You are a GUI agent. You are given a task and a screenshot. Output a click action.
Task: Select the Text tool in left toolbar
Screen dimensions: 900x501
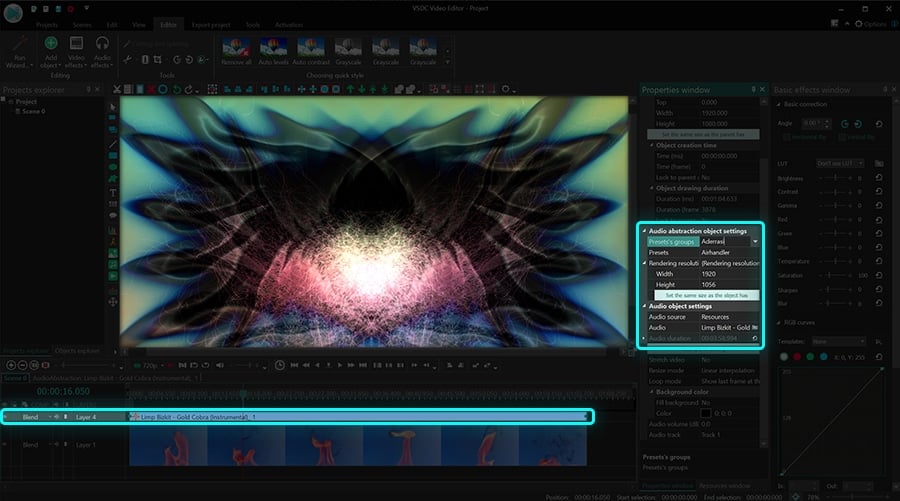[112, 193]
